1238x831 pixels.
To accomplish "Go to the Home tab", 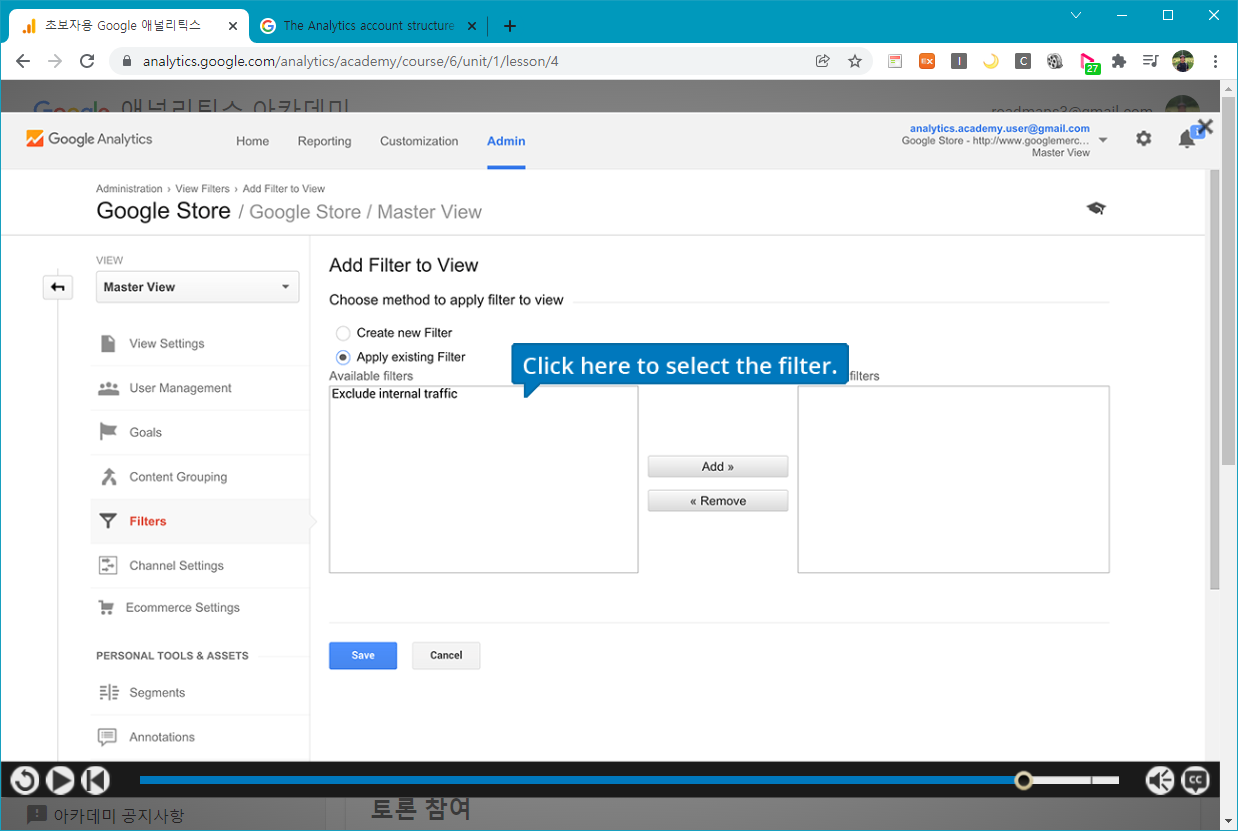I will coord(252,141).
